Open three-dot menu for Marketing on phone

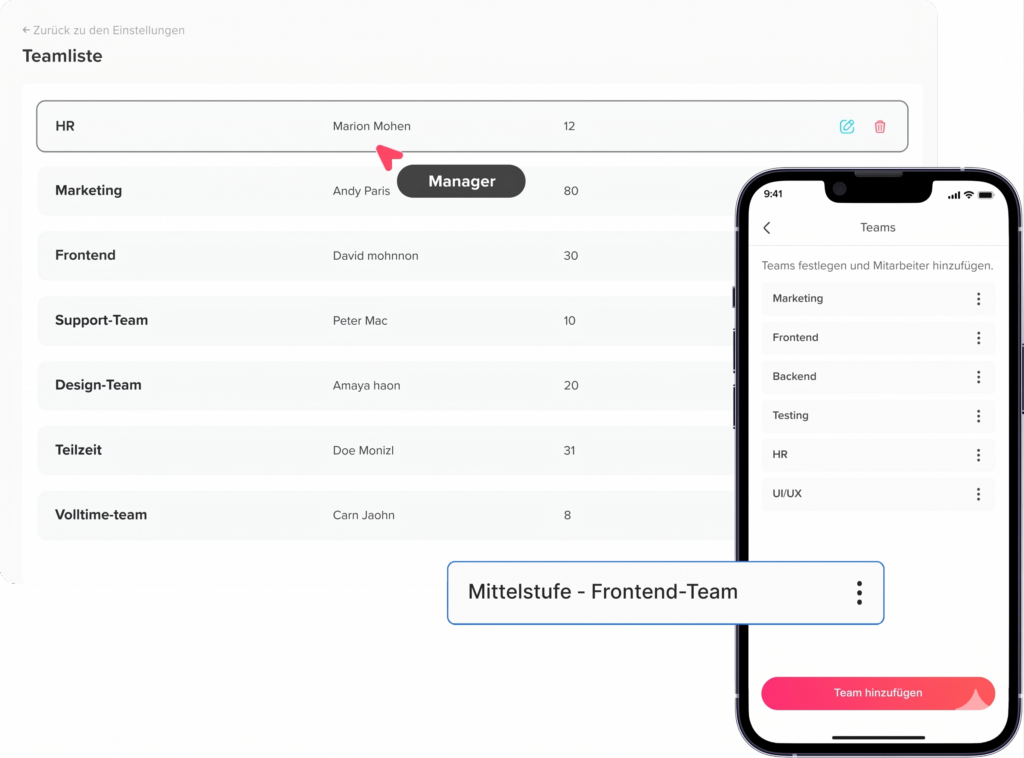point(978,299)
